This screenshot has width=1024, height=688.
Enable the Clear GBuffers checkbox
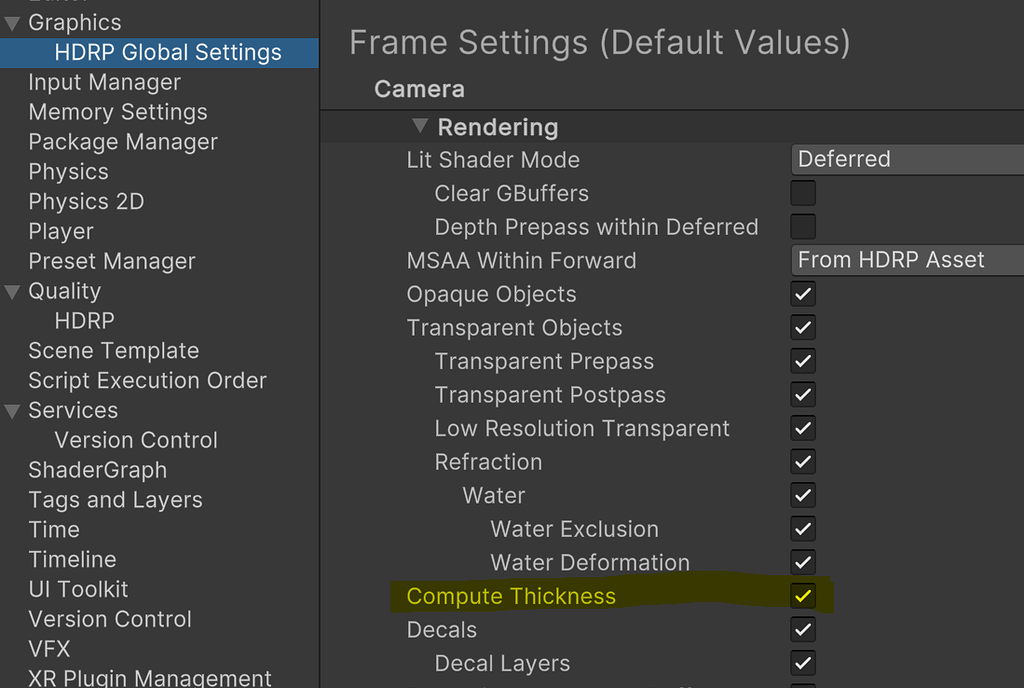[803, 193]
